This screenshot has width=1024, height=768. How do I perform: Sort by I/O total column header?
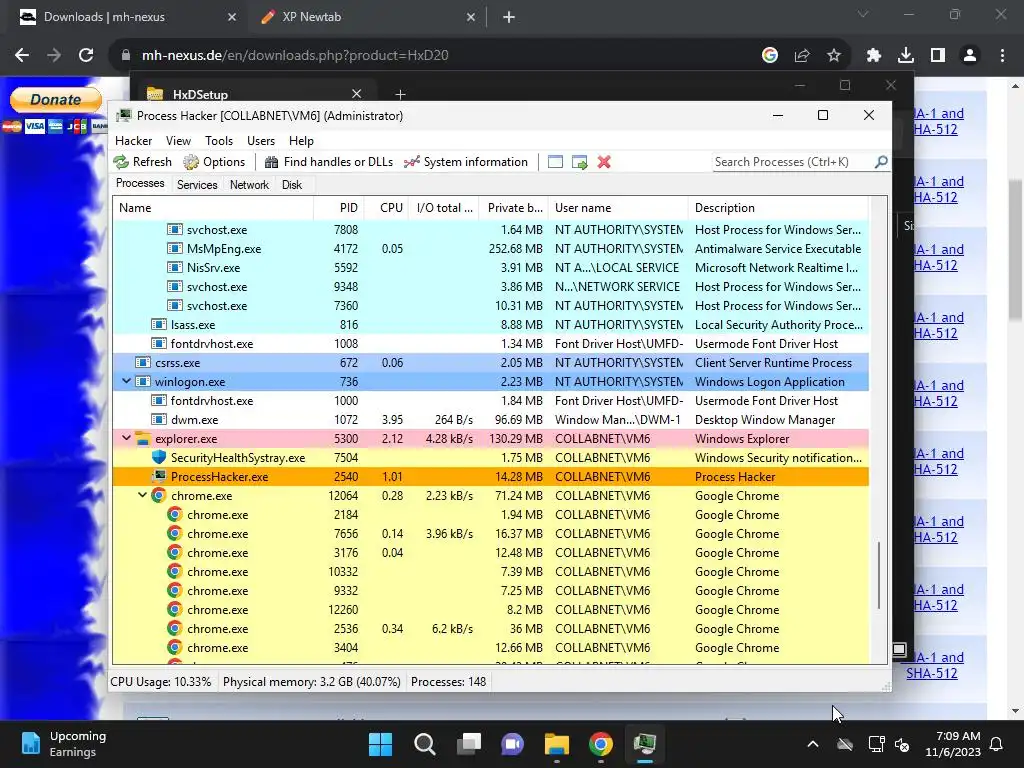click(x=443, y=208)
